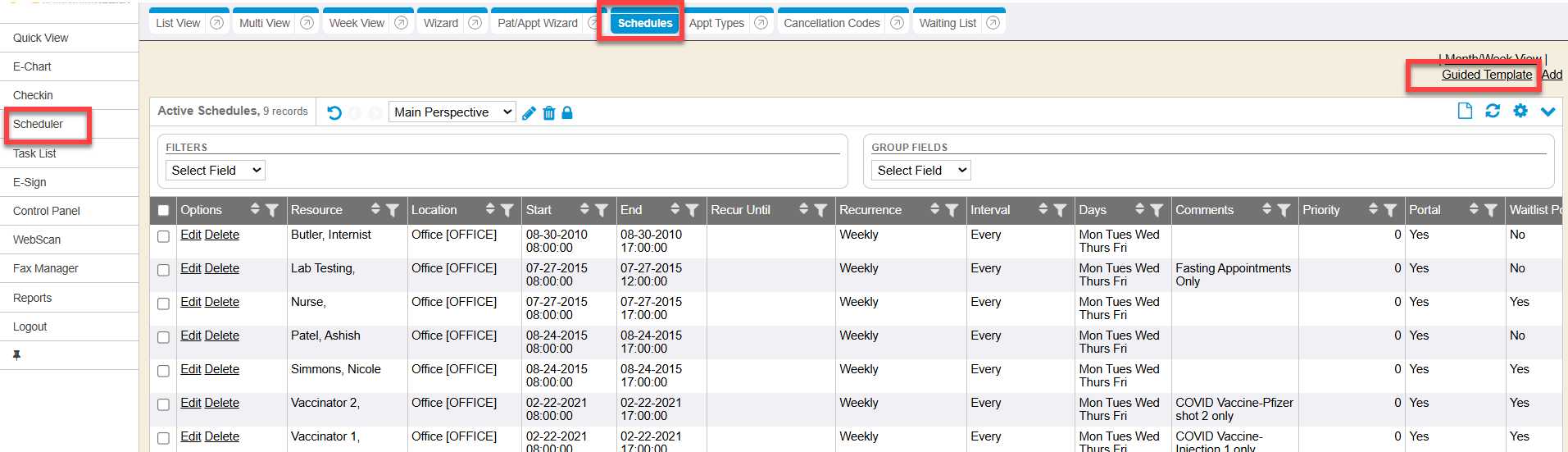Click the Guided Template link

1486,75
